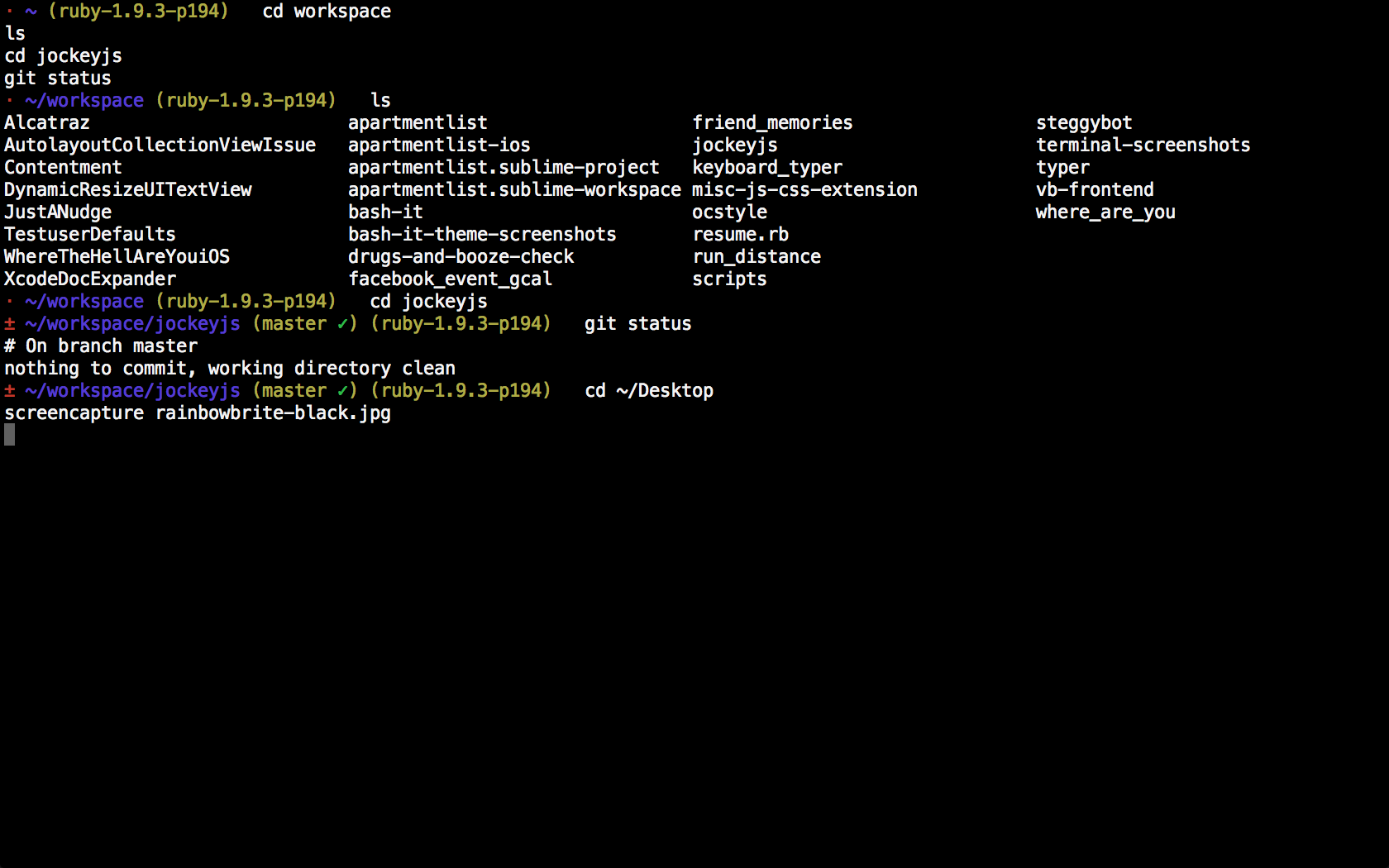Click 'apartmentlist.sublime-project' in the listing

point(504,168)
